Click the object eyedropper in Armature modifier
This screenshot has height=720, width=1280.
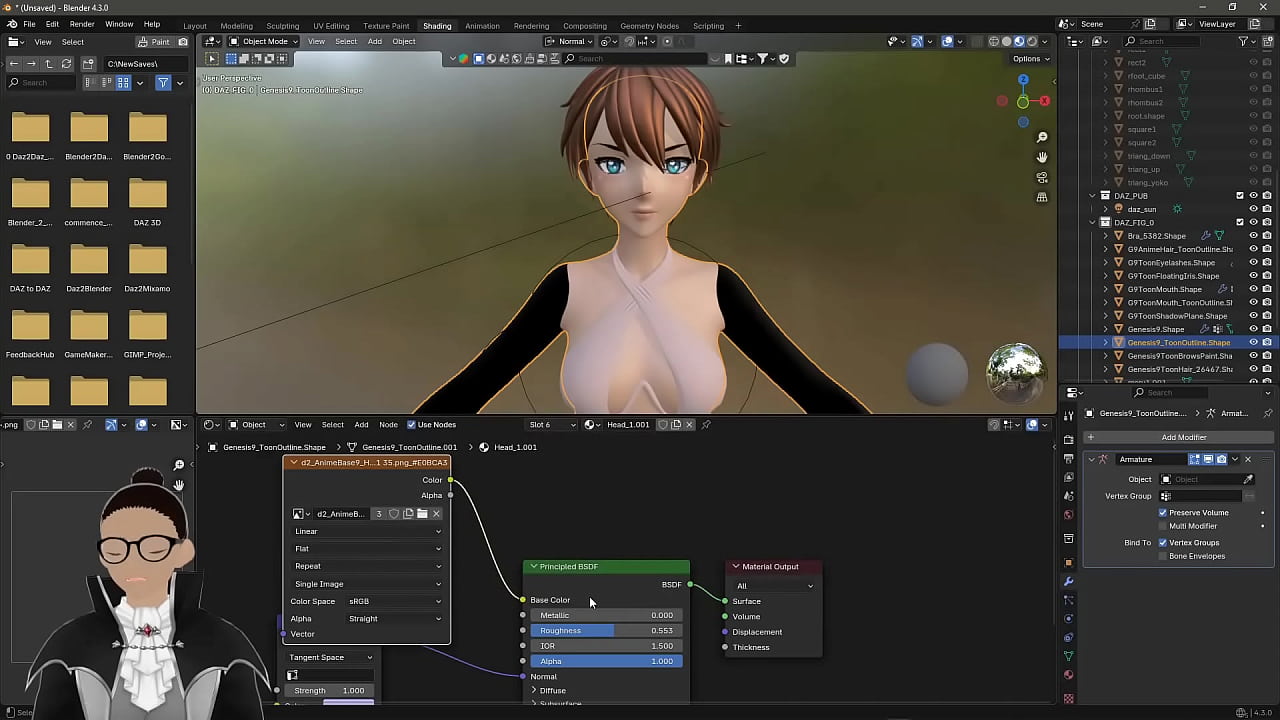(x=1248, y=480)
